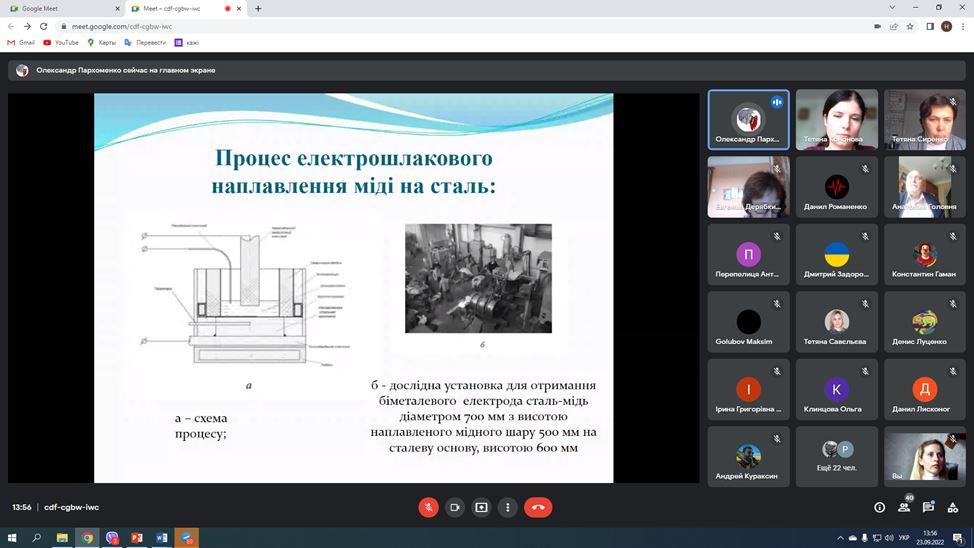Open the Chrome profile avatar

pos(946,26)
